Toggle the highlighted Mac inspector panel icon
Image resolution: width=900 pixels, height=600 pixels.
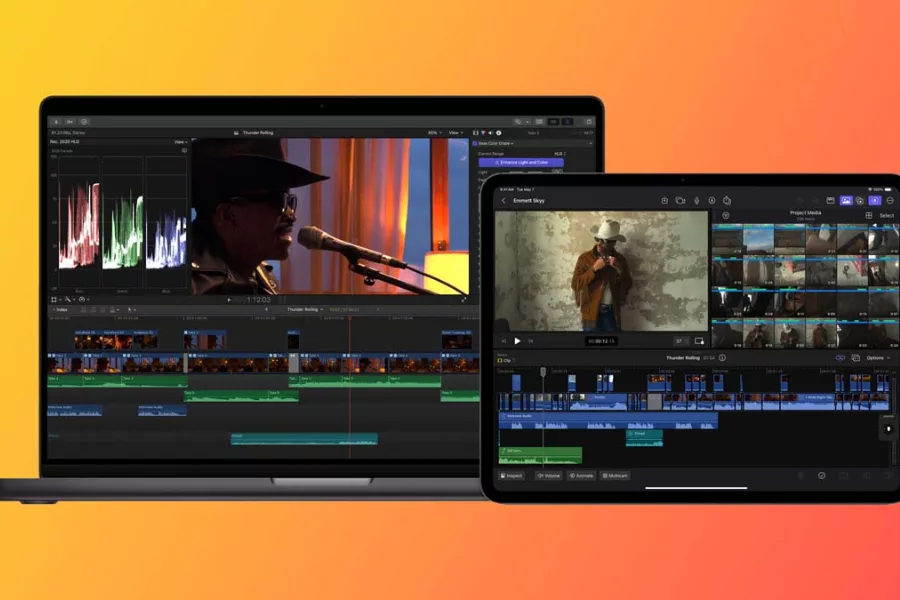point(567,122)
